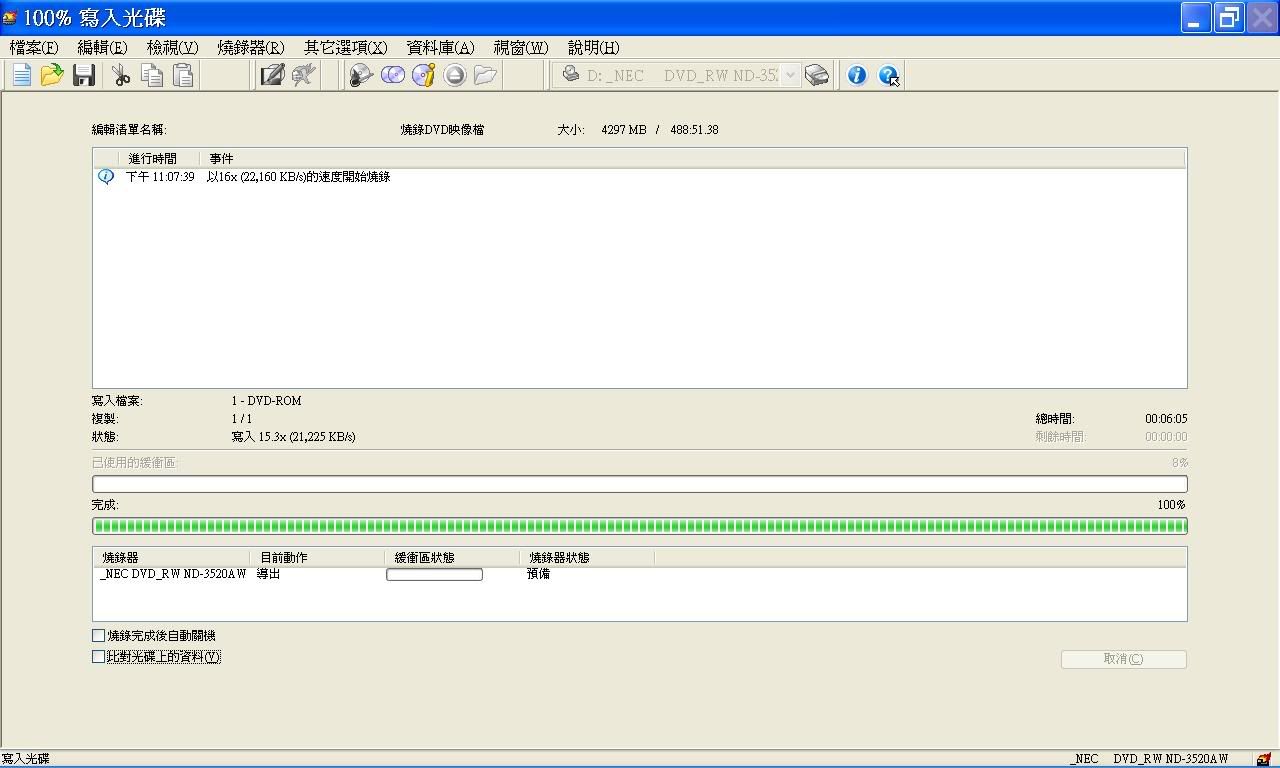Click the 預備 recorder status cell
Image resolution: width=1280 pixels, height=768 pixels.
click(x=538, y=574)
